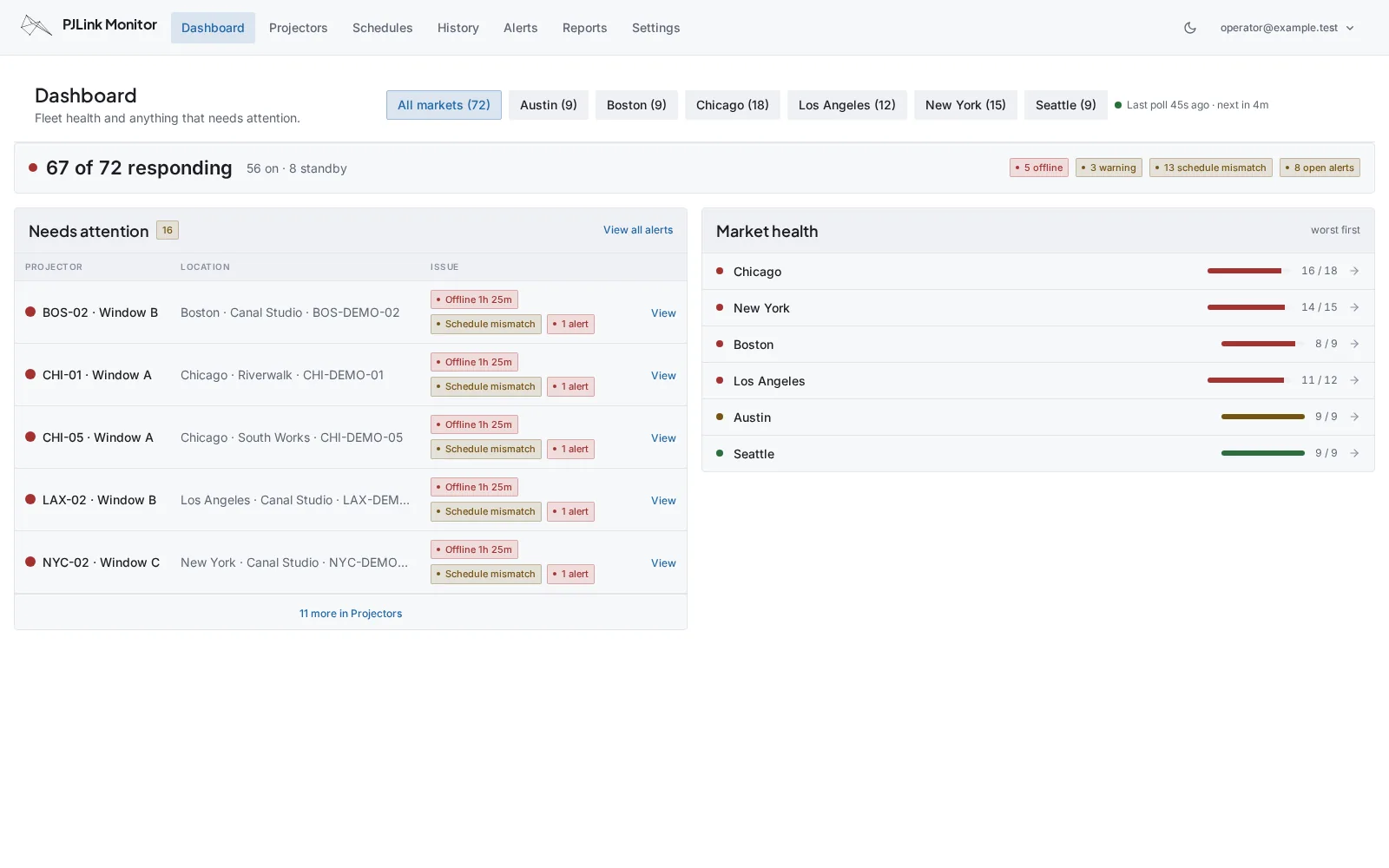This screenshot has width=1389, height=868.
Task: Switch to the History tab
Action: coord(458,28)
